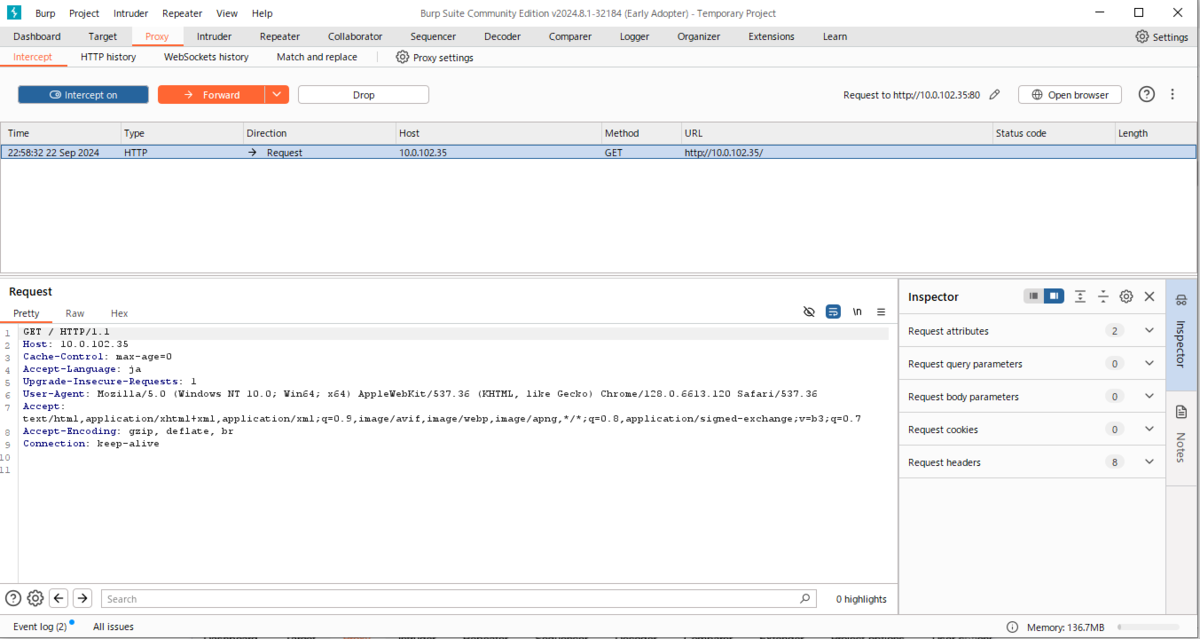Go to previous search match arrow

59,598
